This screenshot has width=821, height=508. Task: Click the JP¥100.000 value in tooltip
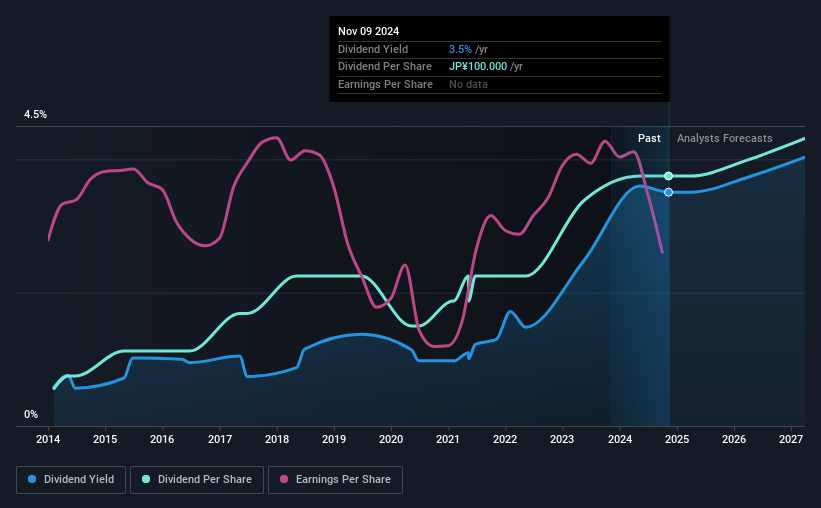(478, 67)
